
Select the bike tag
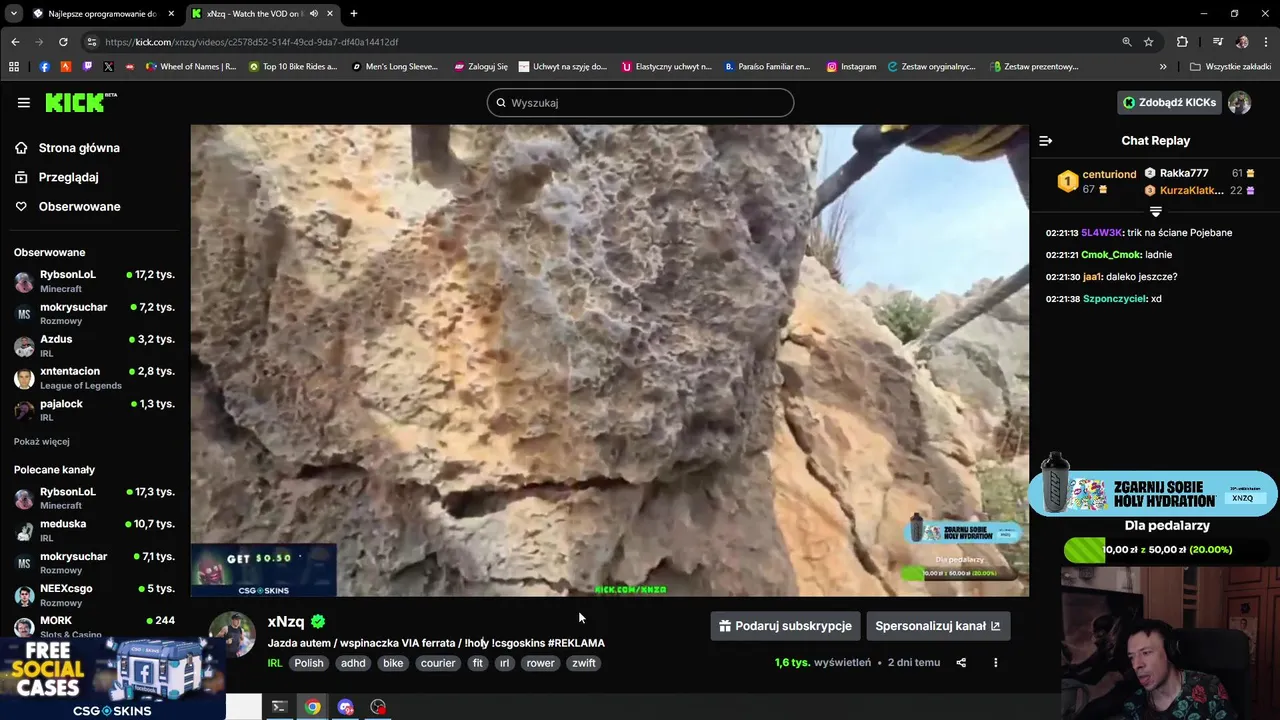pyautogui.click(x=393, y=663)
